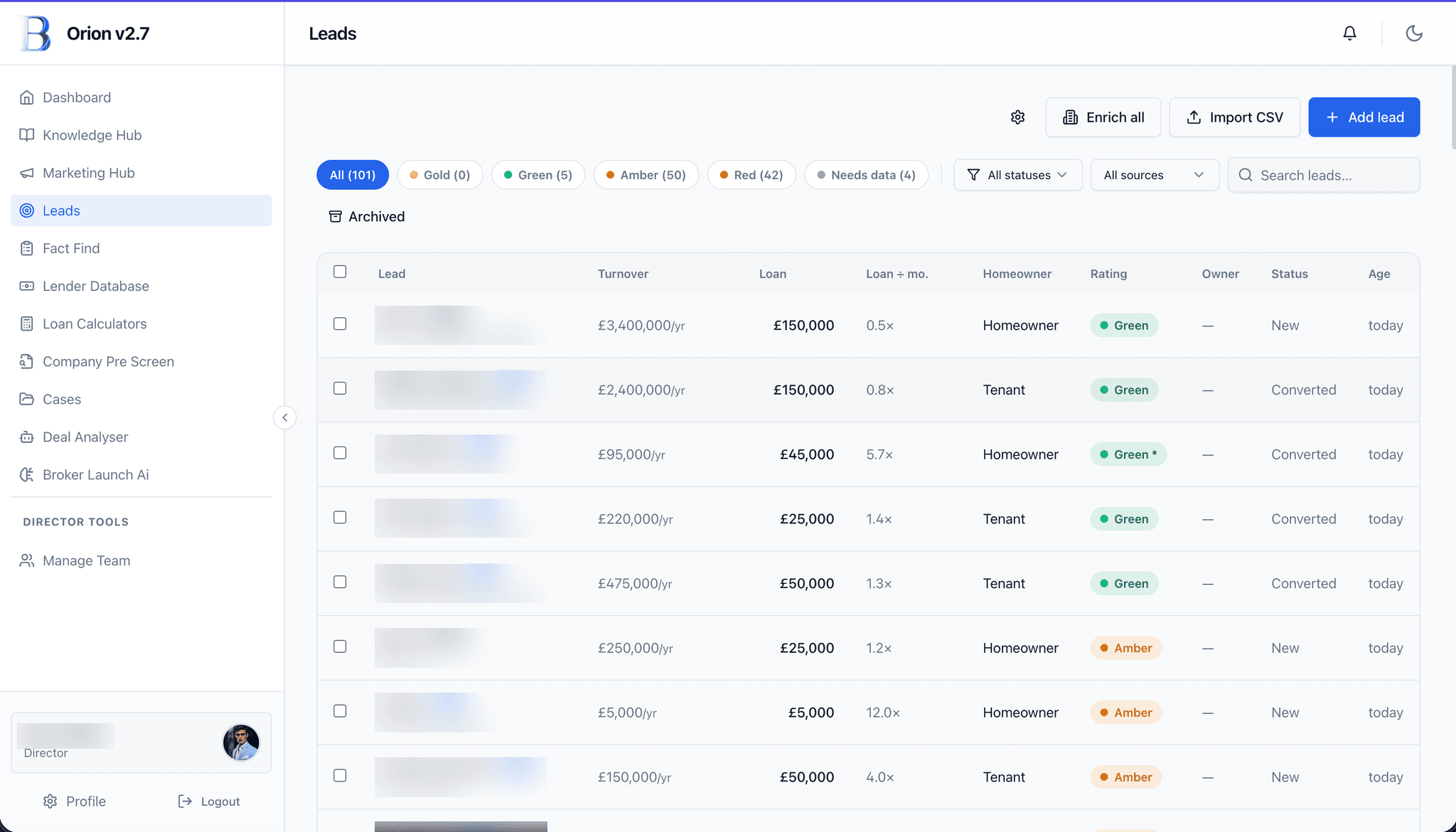Click the Amber badge in £5,000/yr row
1456x832 pixels.
[x=1126, y=713]
